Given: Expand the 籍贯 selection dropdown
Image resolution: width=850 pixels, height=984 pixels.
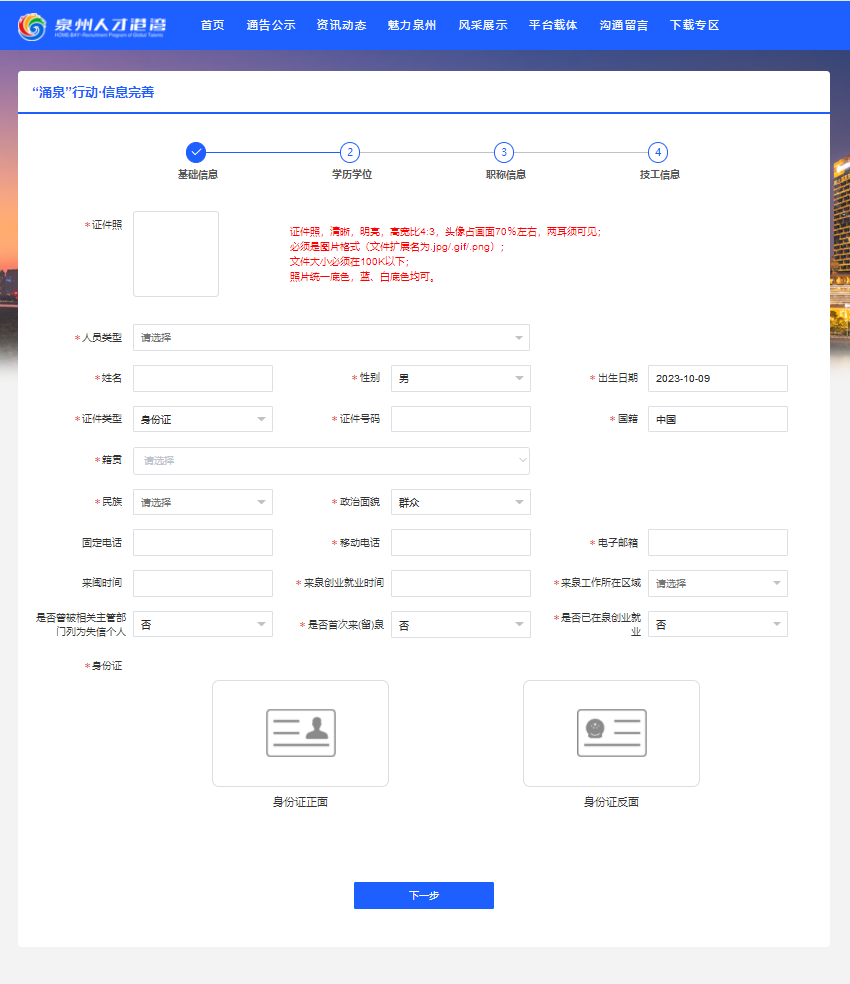Looking at the screenshot, I should coord(331,461).
